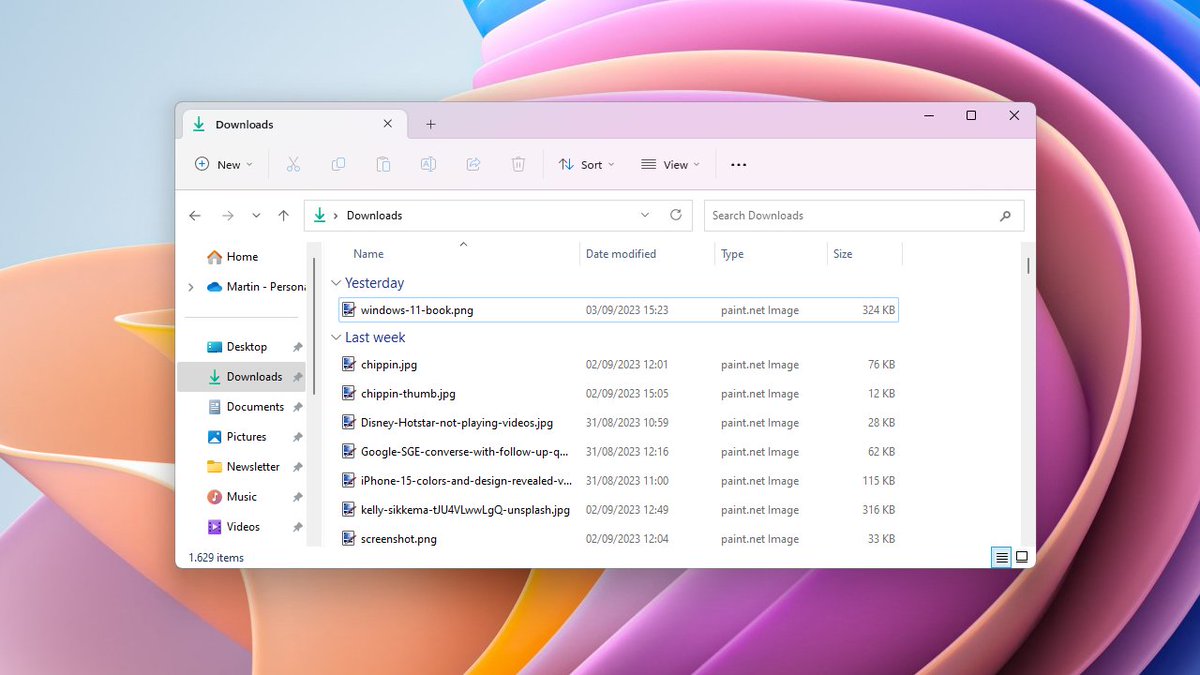Refresh the Downloads folder view
1200x675 pixels.
tap(675, 215)
